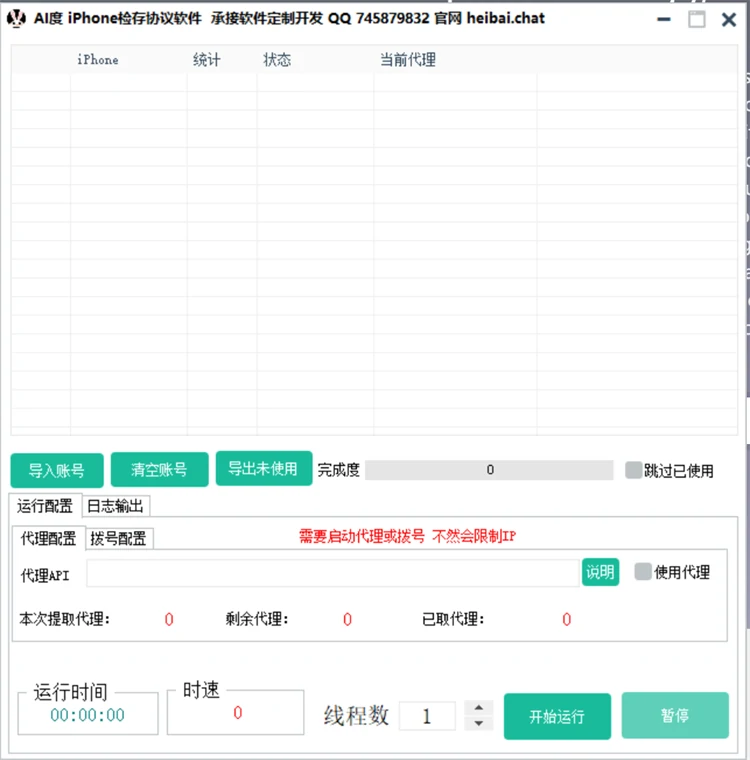Maximize the window
Screen dimensions: 750x760
[x=697, y=19]
